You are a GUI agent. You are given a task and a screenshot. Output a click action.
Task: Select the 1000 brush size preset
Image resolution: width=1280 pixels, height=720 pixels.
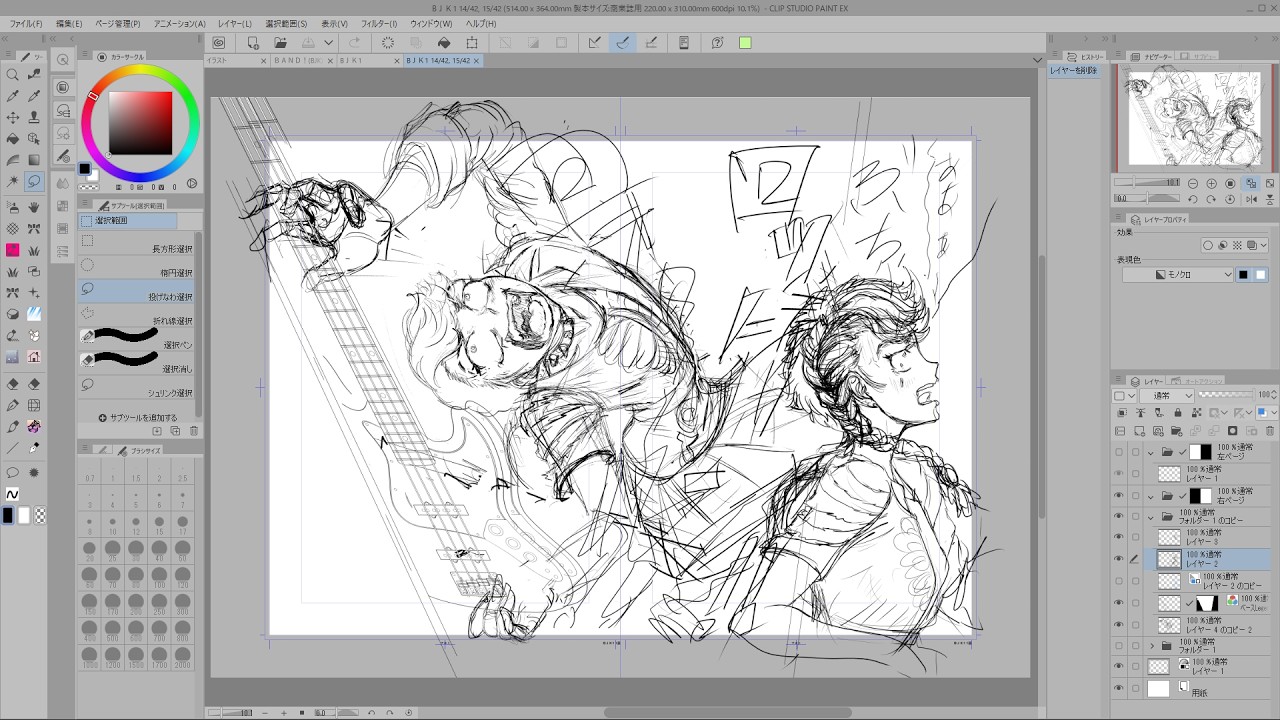point(90,657)
